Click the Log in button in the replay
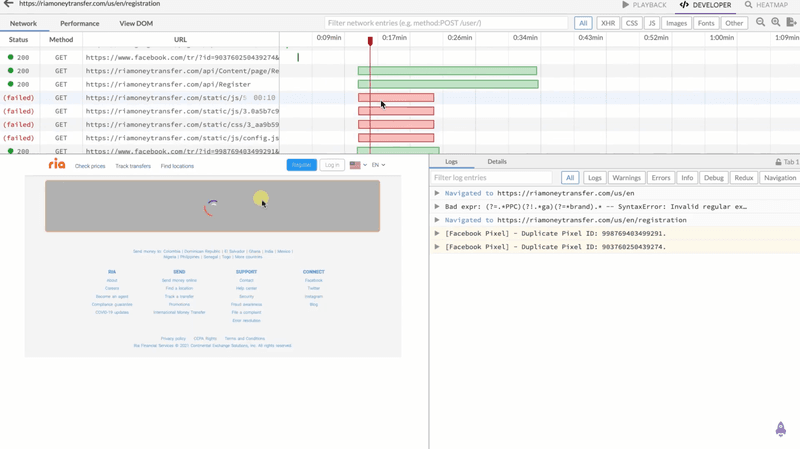800x449 pixels. (332, 165)
